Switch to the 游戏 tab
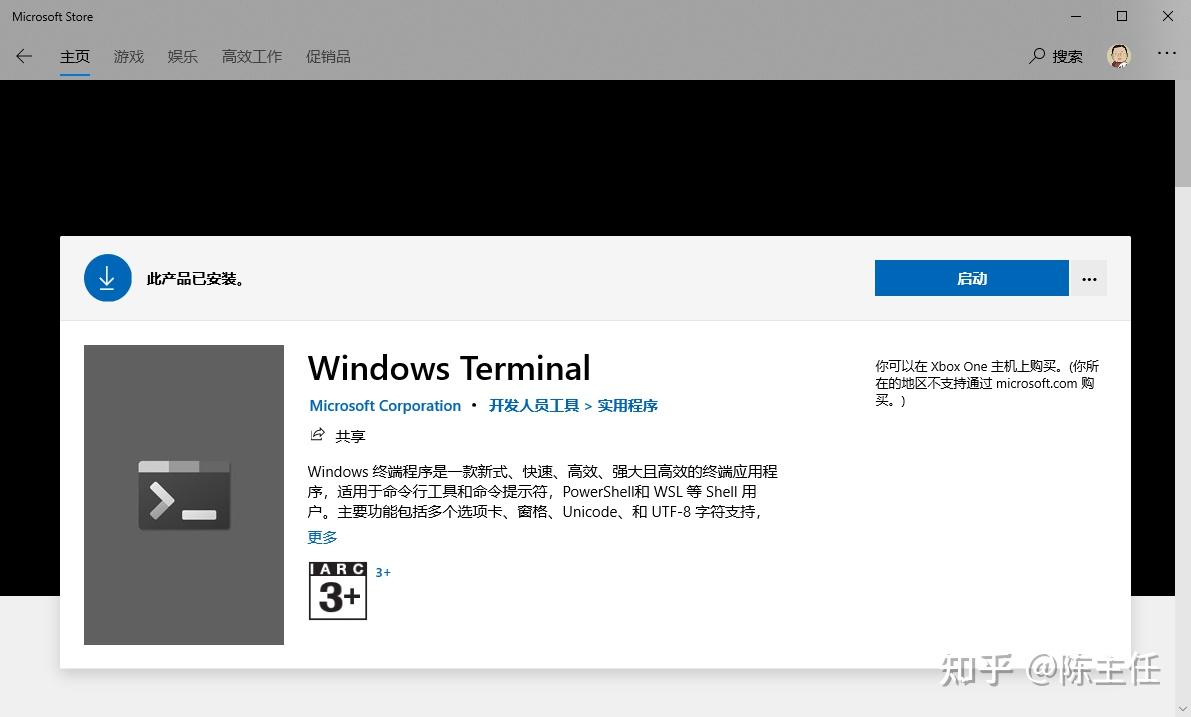Image resolution: width=1191 pixels, height=717 pixels. (x=128, y=56)
